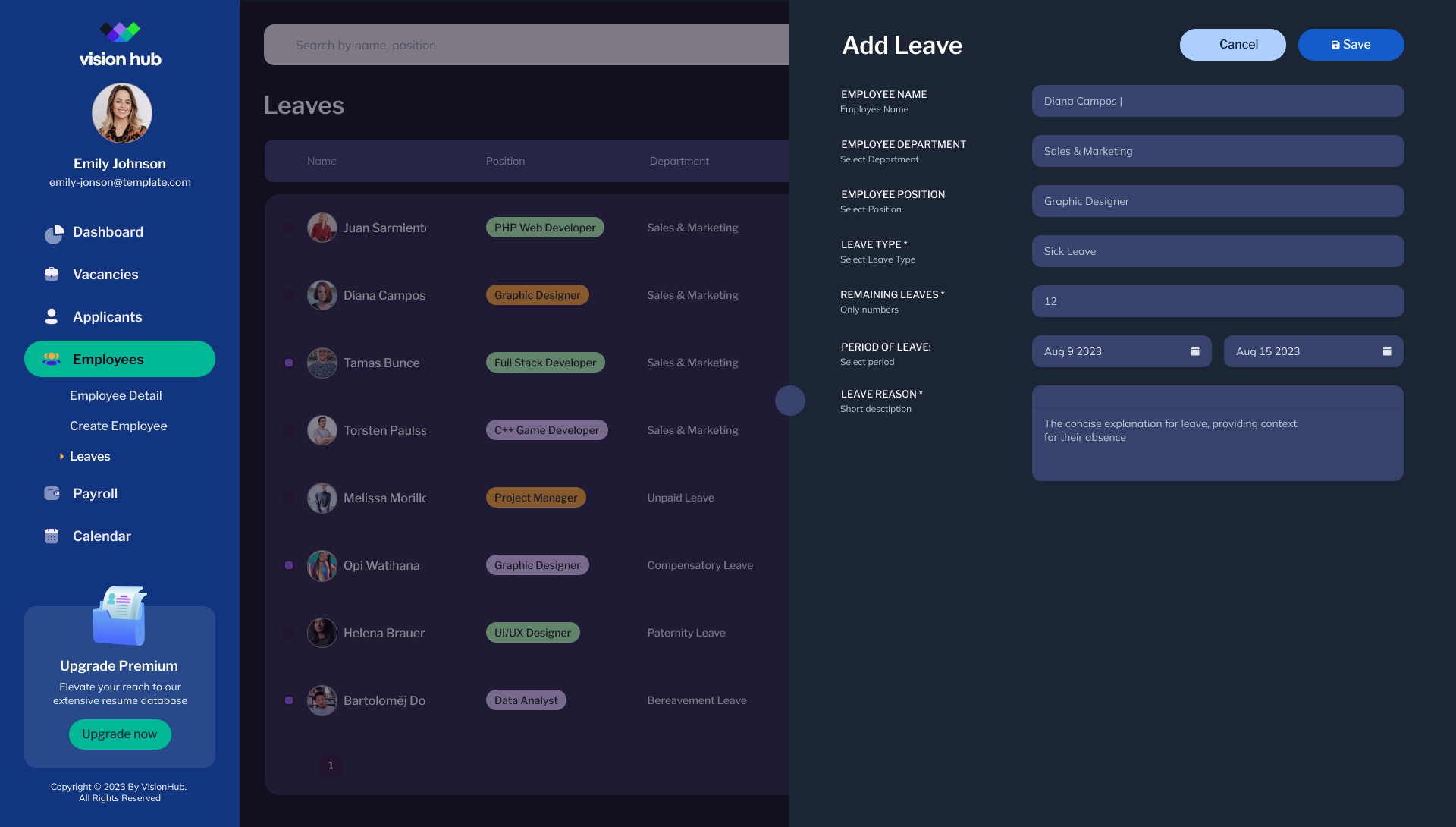1456x827 pixels.
Task: Focus the Remaining Leaves number field
Action: [1218, 301]
